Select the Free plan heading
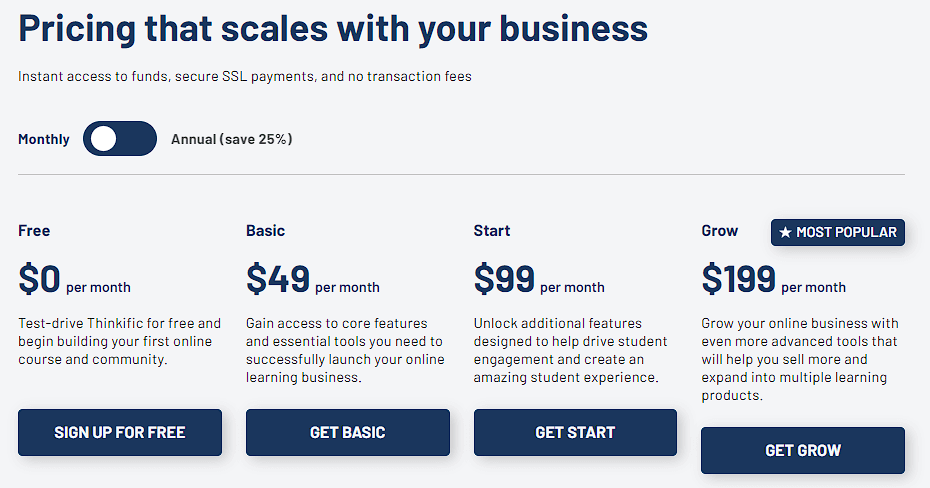This screenshot has height=488, width=930. pyautogui.click(x=34, y=231)
